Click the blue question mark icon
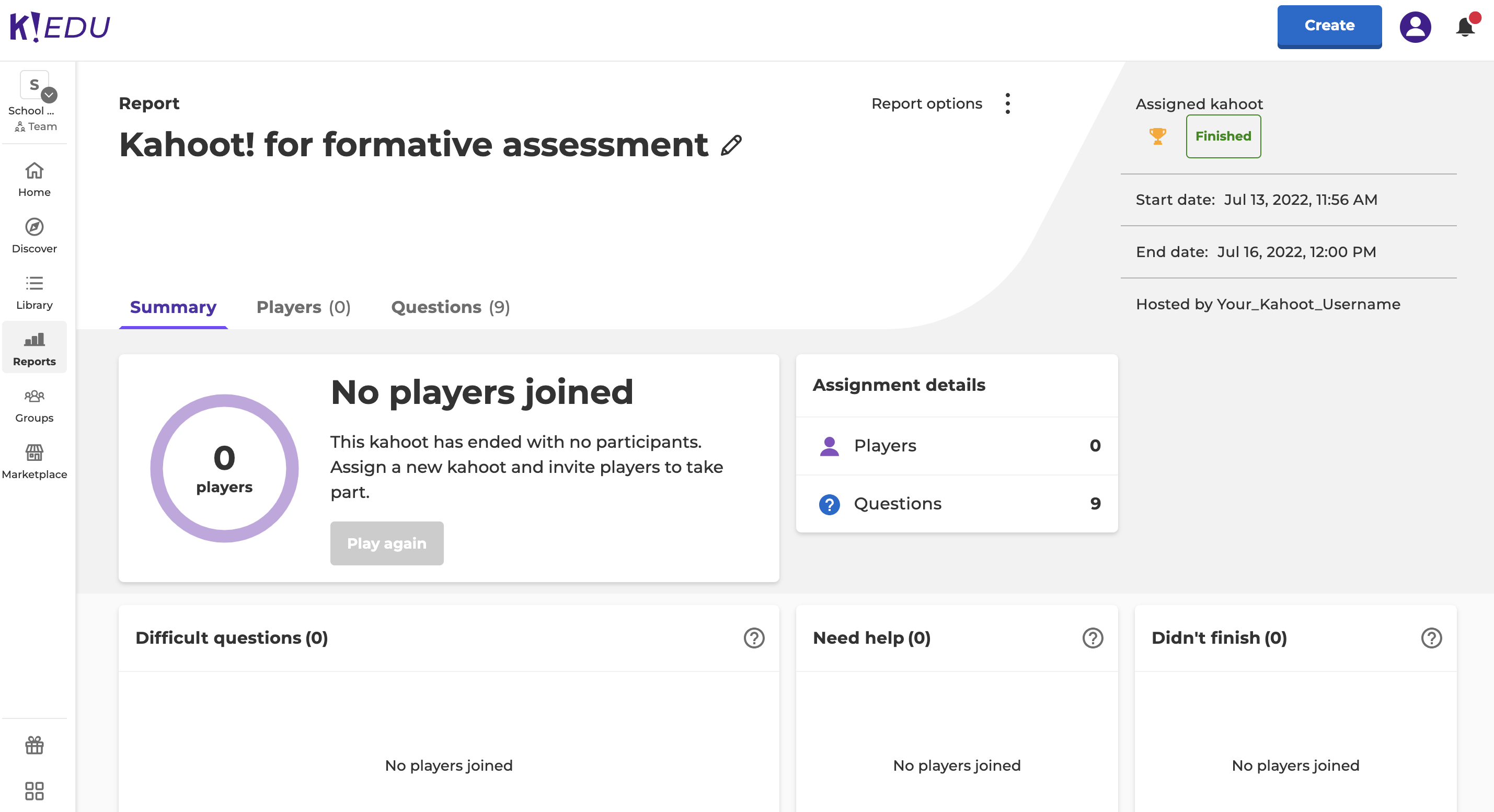Screen dimensions: 1494x812 click(x=830, y=504)
